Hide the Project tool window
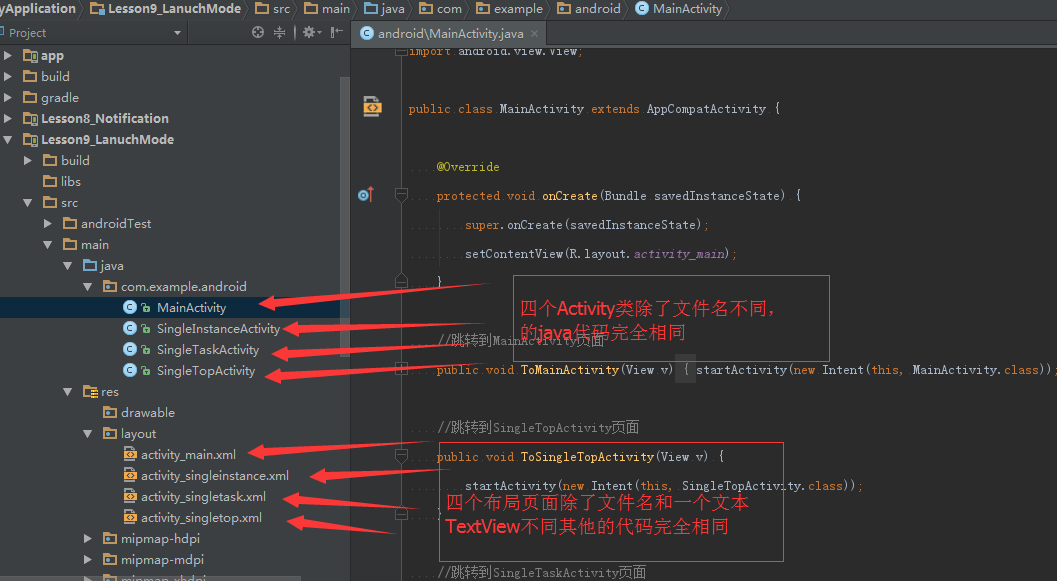Viewport: 1057px width, 581px height. click(331, 32)
